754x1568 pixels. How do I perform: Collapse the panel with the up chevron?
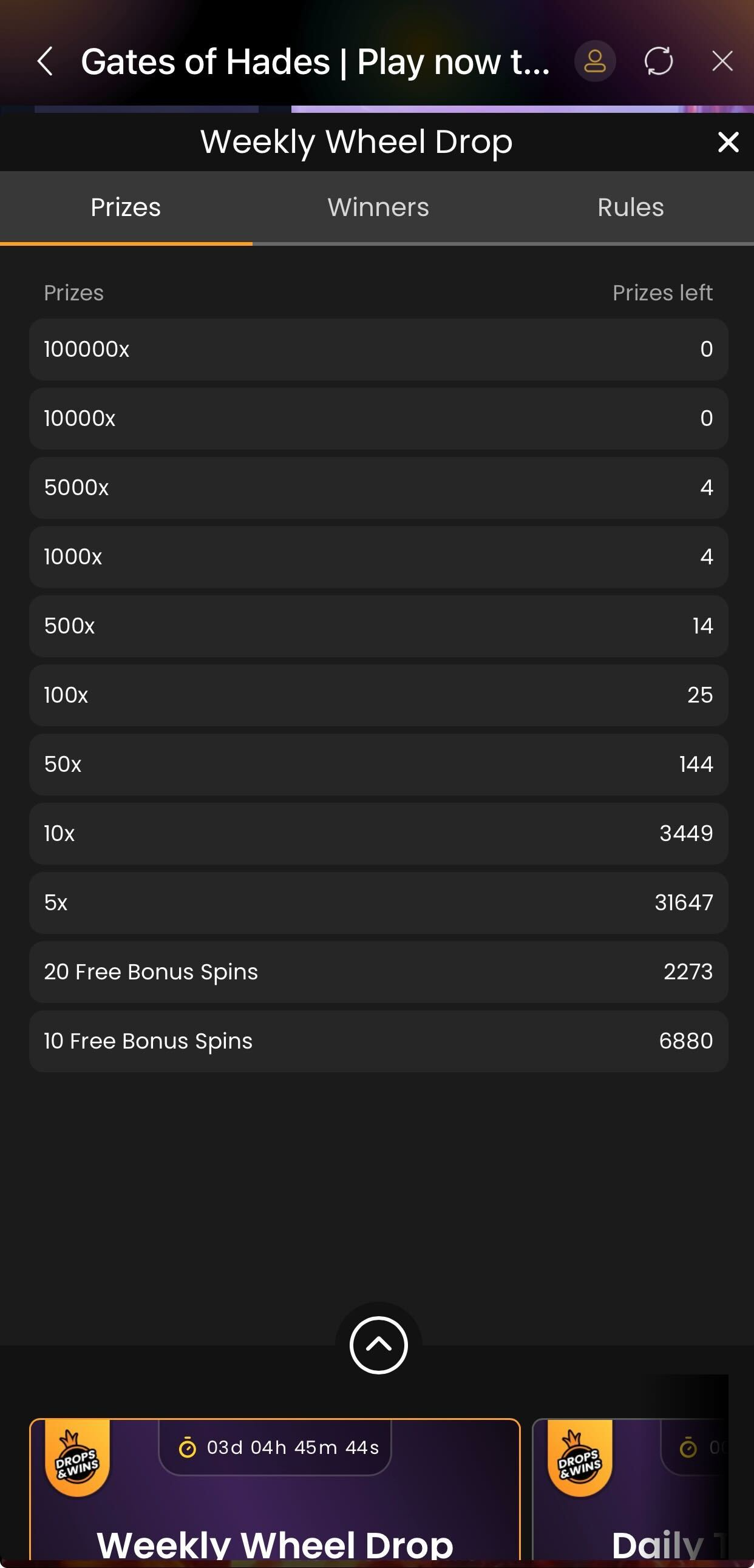pos(378,1345)
